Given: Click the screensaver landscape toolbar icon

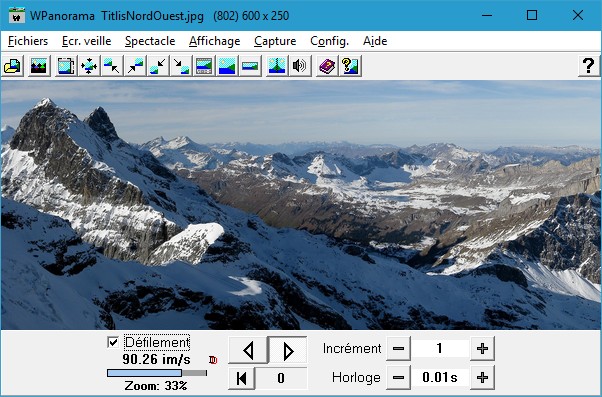Looking at the screenshot, I should (39, 66).
